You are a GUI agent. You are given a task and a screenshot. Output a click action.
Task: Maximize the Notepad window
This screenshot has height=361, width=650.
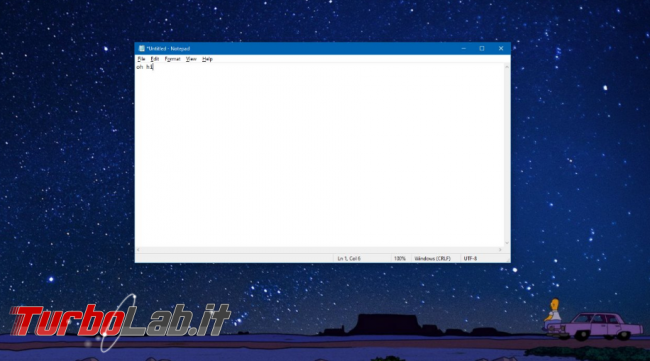(x=482, y=48)
